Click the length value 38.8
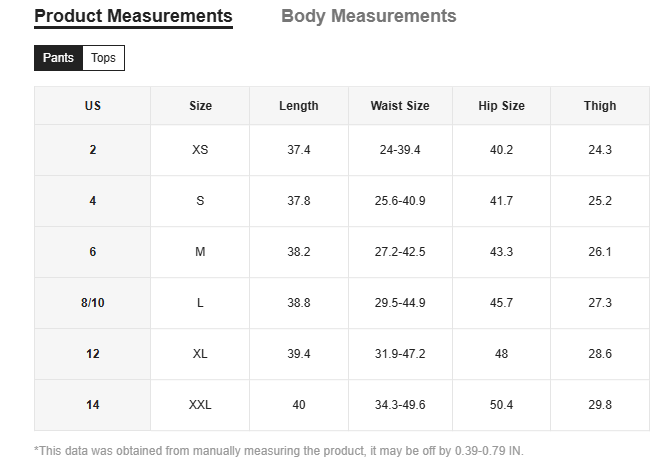Image resolution: width=663 pixels, height=471 pixels. (x=299, y=303)
